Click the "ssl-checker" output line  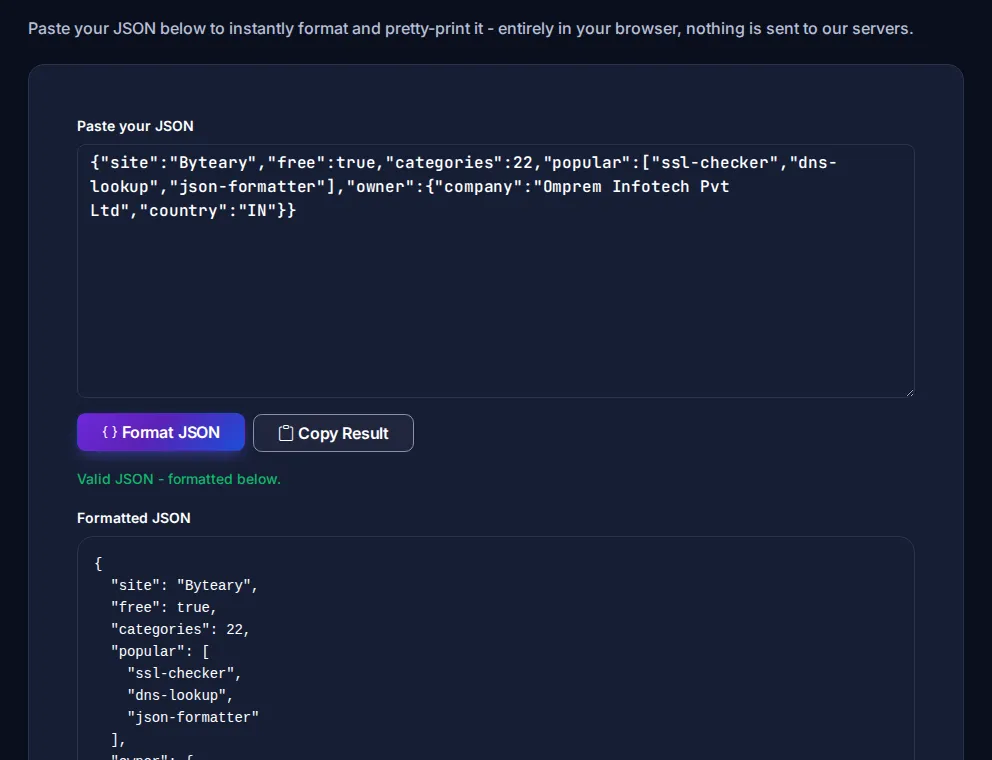184,673
